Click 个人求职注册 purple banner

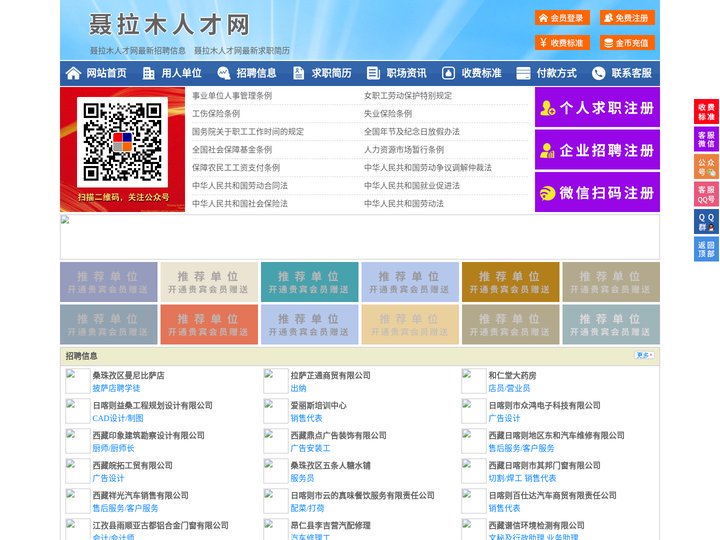(597, 107)
